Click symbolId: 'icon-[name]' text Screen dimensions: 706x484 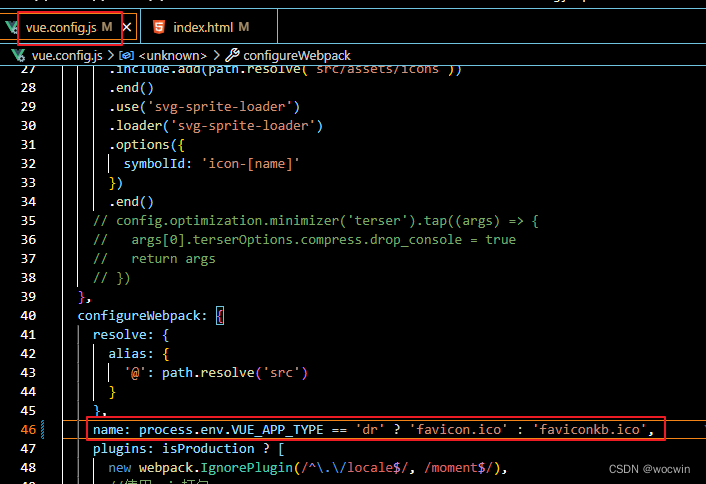pos(212,164)
